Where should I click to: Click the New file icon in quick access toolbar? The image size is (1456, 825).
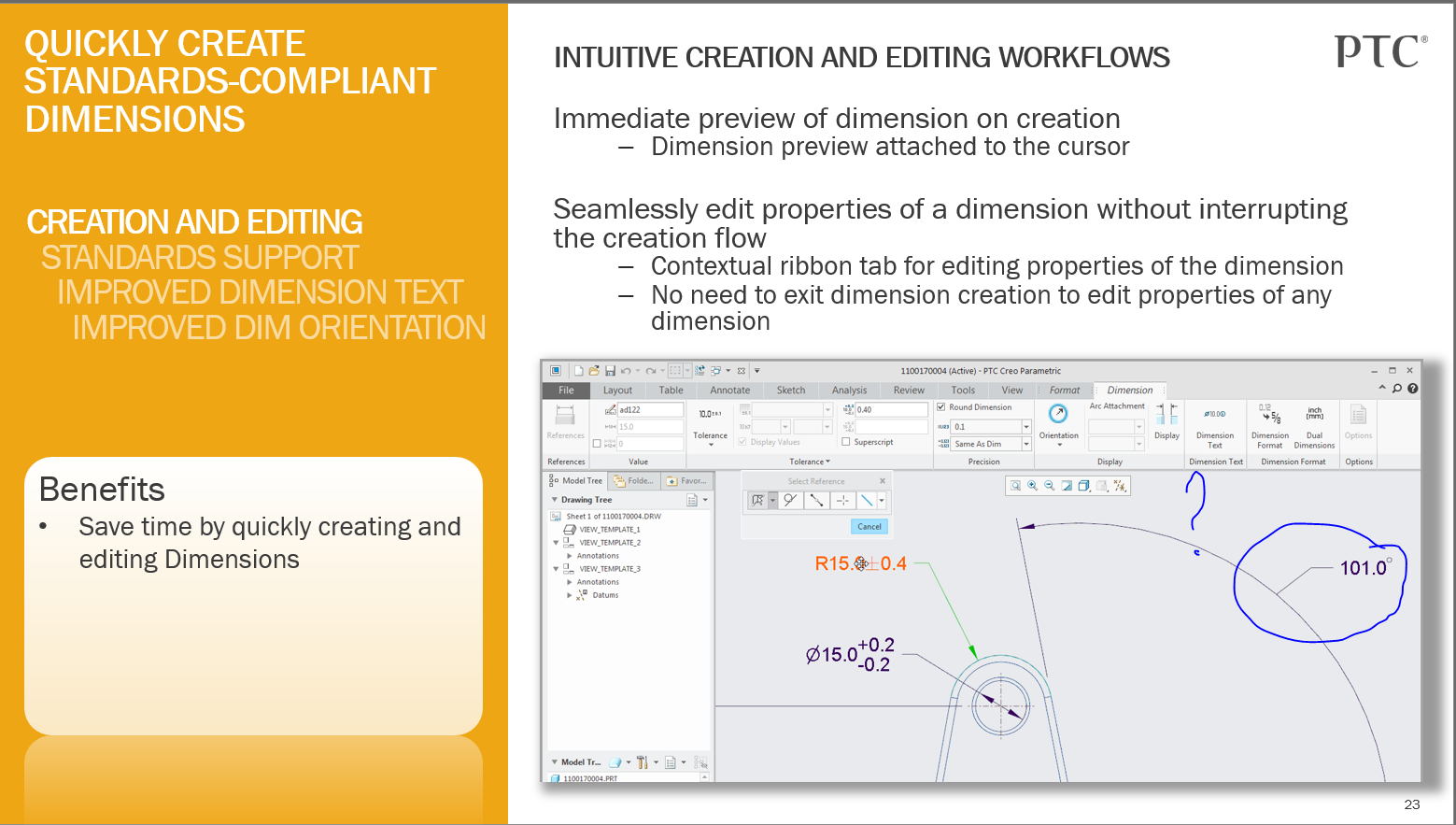coord(579,371)
